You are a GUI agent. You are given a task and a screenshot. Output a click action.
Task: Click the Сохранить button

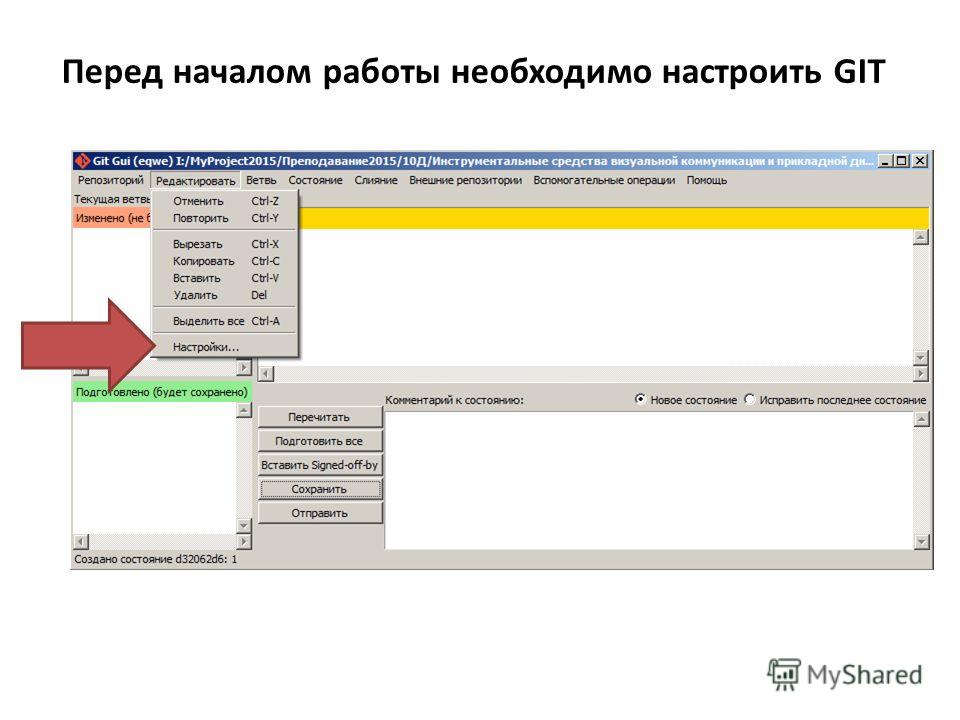click(x=320, y=489)
